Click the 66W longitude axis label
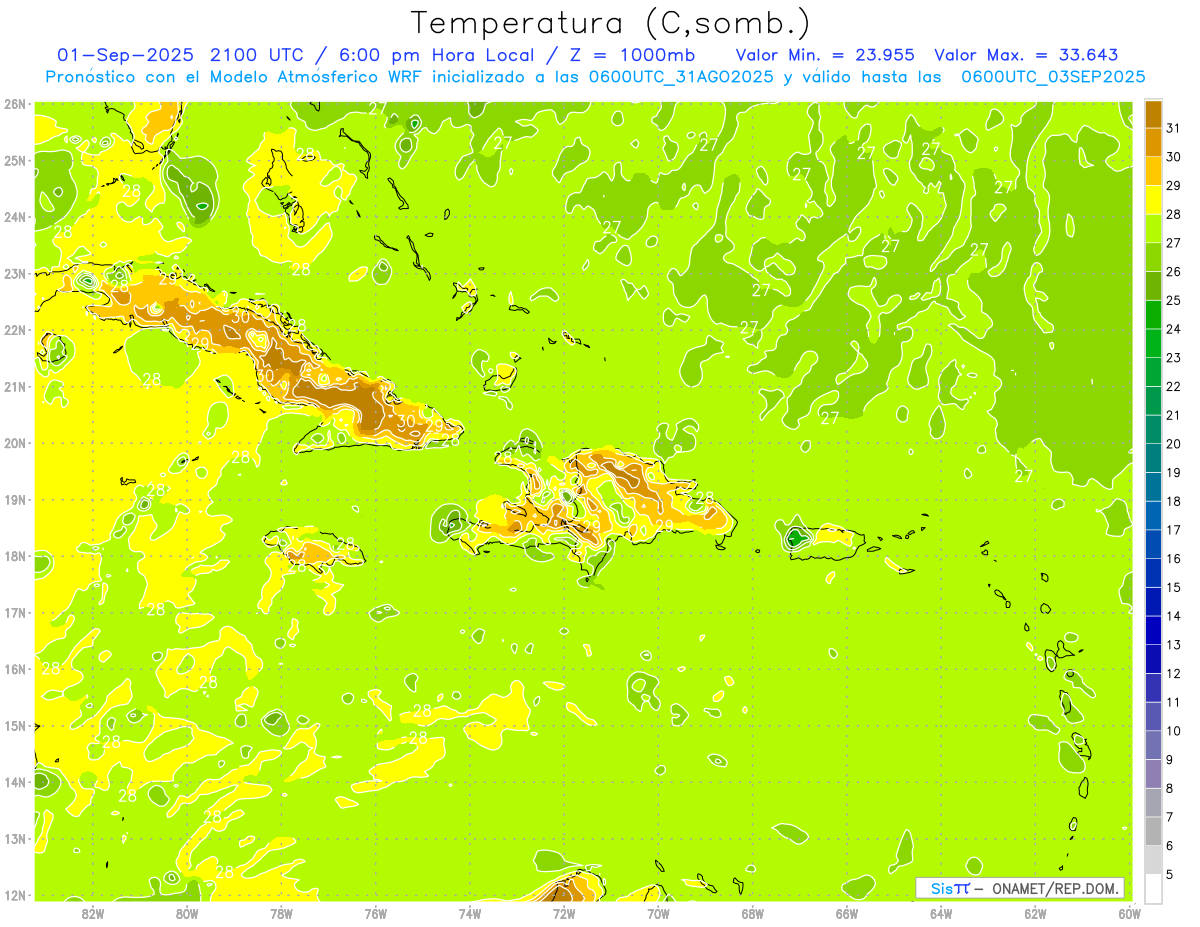Image resolution: width=1200 pixels, height=927 pixels. (846, 912)
